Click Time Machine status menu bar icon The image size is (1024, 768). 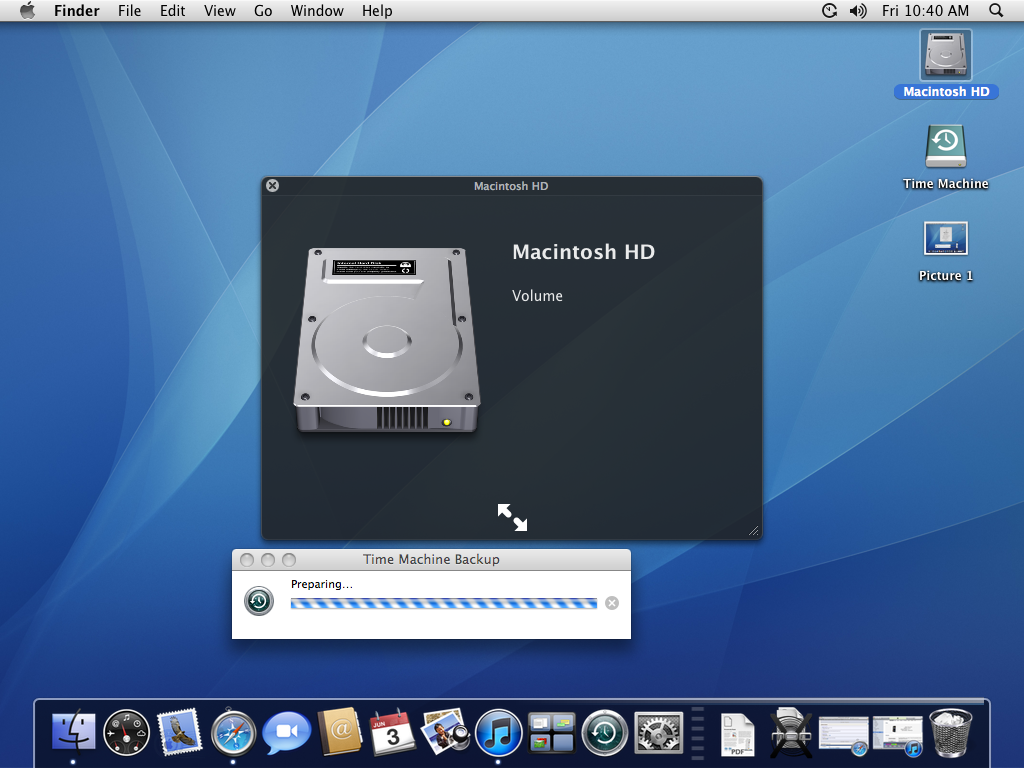click(829, 10)
